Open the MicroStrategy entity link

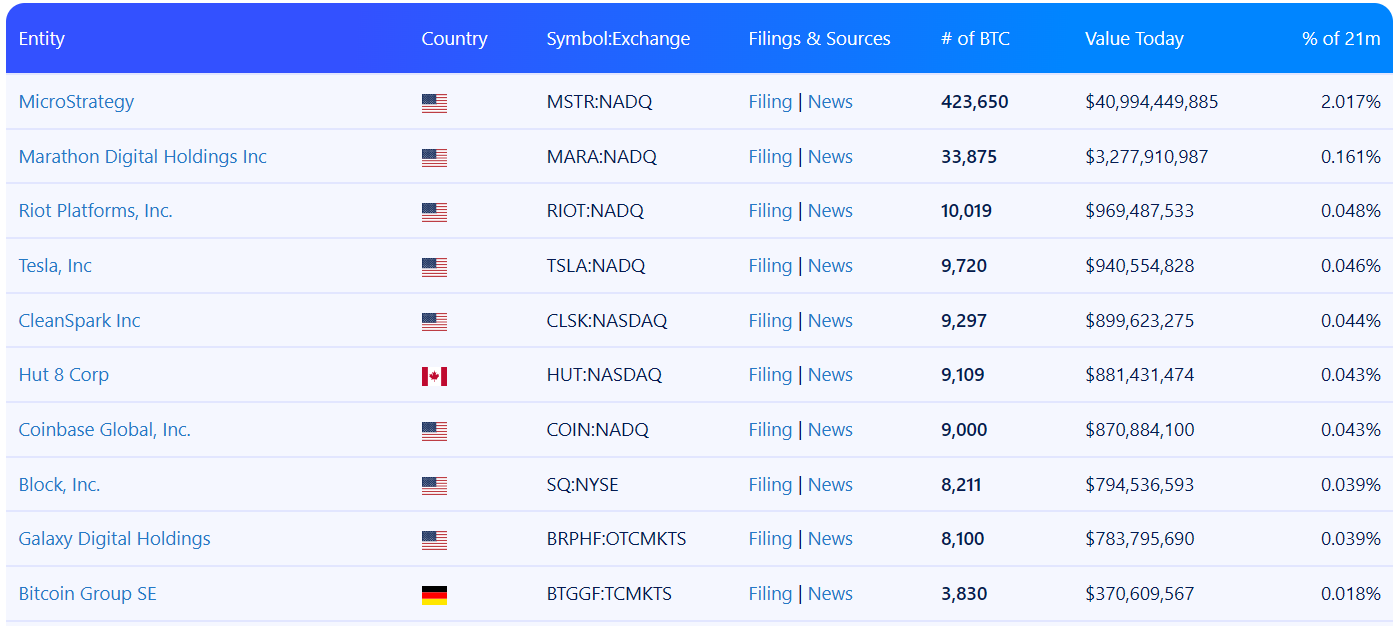click(76, 102)
